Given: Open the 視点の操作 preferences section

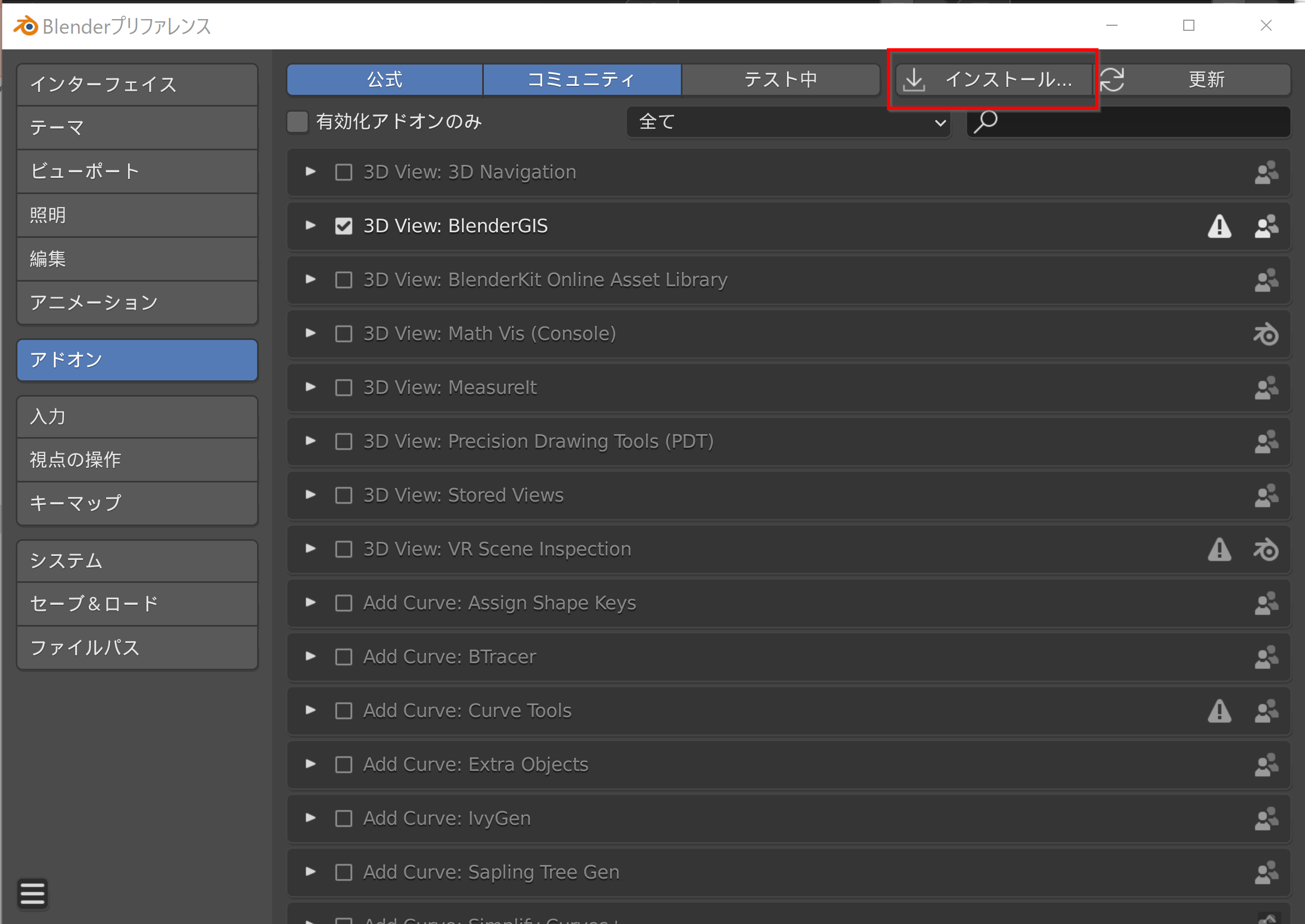Looking at the screenshot, I should [137, 459].
